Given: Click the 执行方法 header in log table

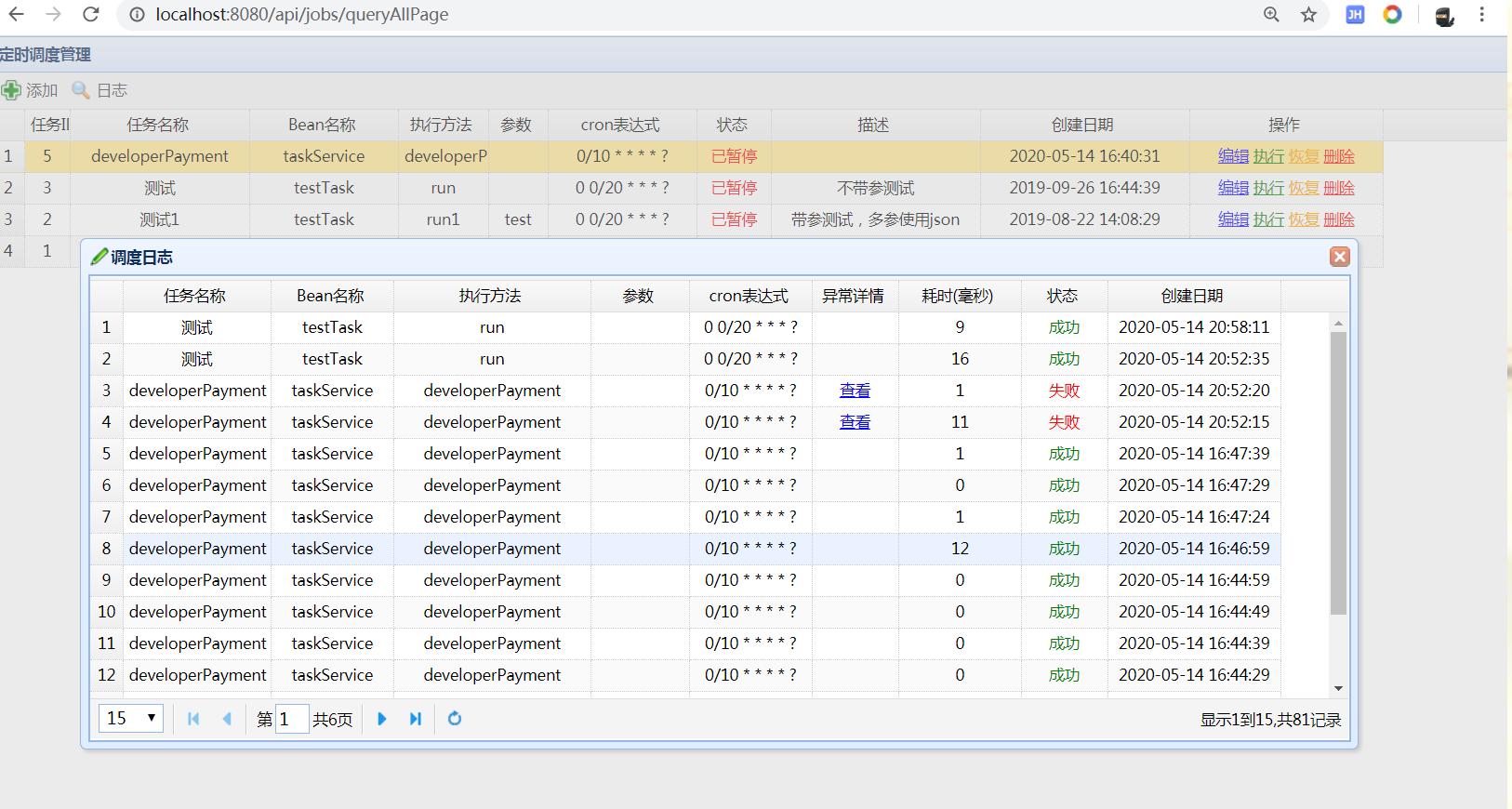Looking at the screenshot, I should point(490,296).
